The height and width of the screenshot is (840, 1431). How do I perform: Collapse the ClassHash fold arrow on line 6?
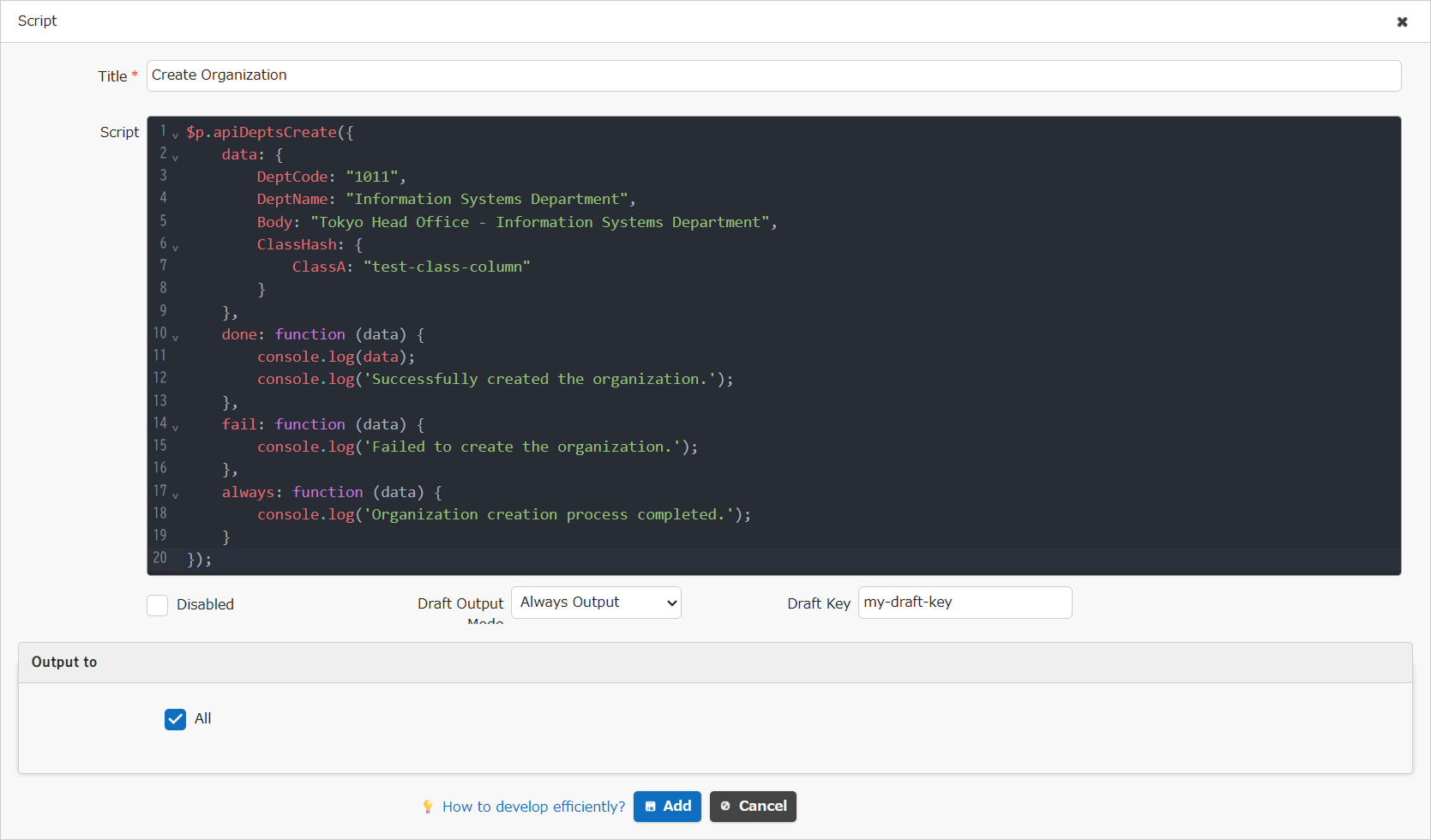pos(175,247)
